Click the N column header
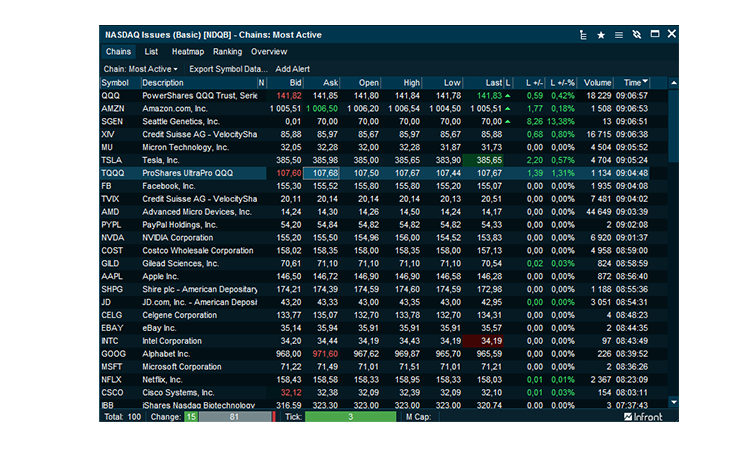745x450 pixels. (x=262, y=83)
